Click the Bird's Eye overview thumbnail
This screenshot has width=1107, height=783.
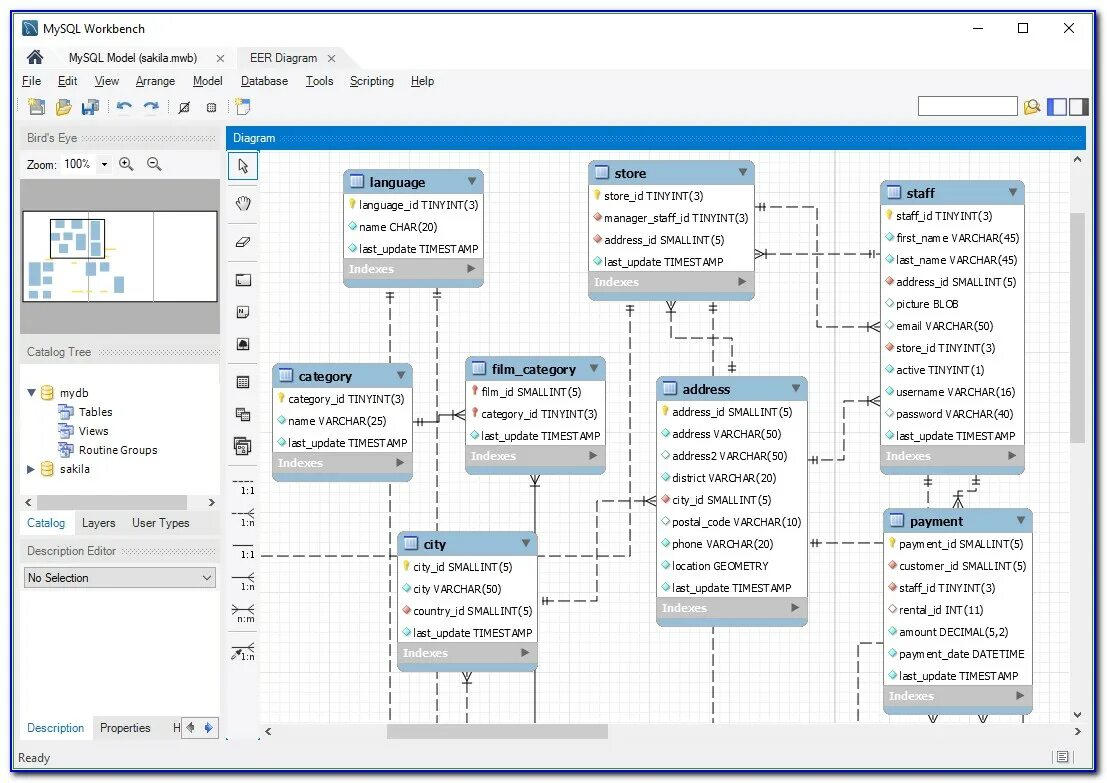[119, 256]
